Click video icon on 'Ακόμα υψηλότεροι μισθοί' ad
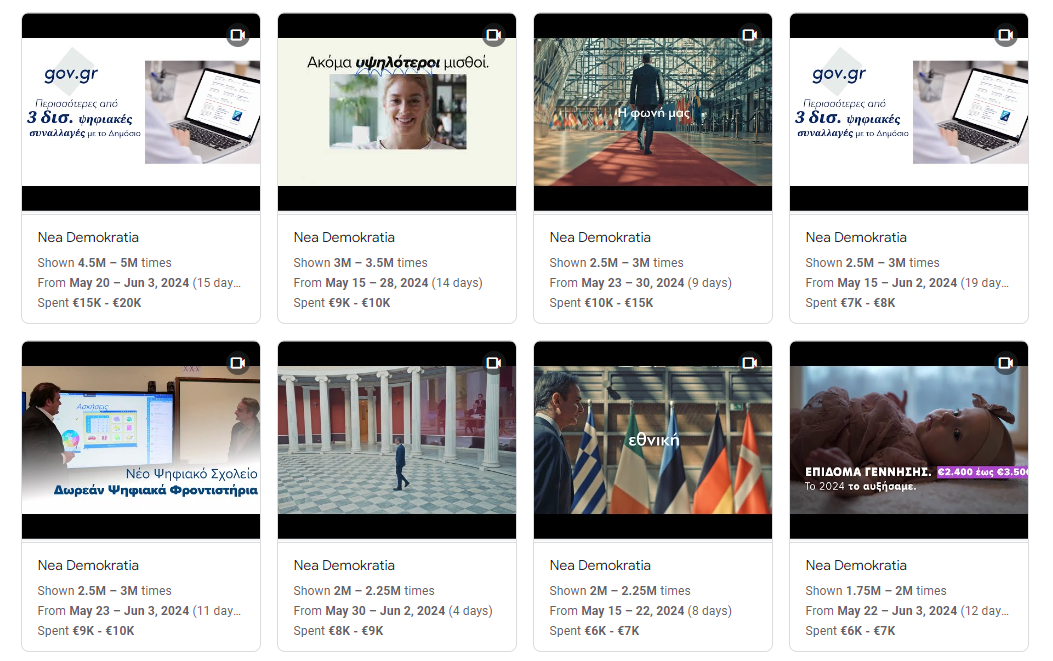Viewport: 1053px width, 661px height. (494, 35)
